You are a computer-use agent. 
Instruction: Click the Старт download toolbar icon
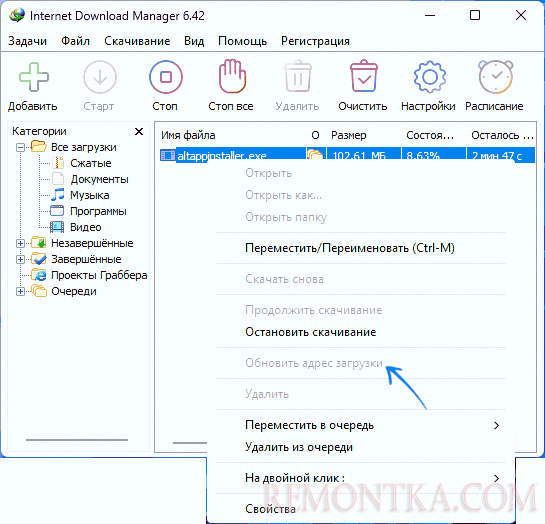[100, 77]
